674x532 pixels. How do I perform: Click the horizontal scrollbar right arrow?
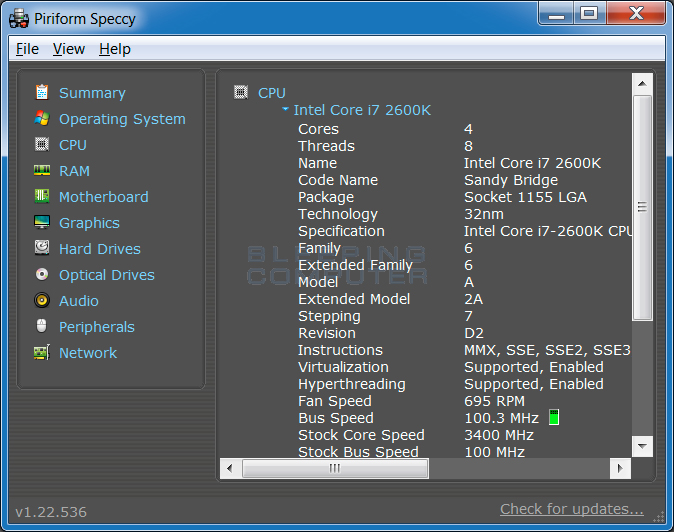point(621,468)
